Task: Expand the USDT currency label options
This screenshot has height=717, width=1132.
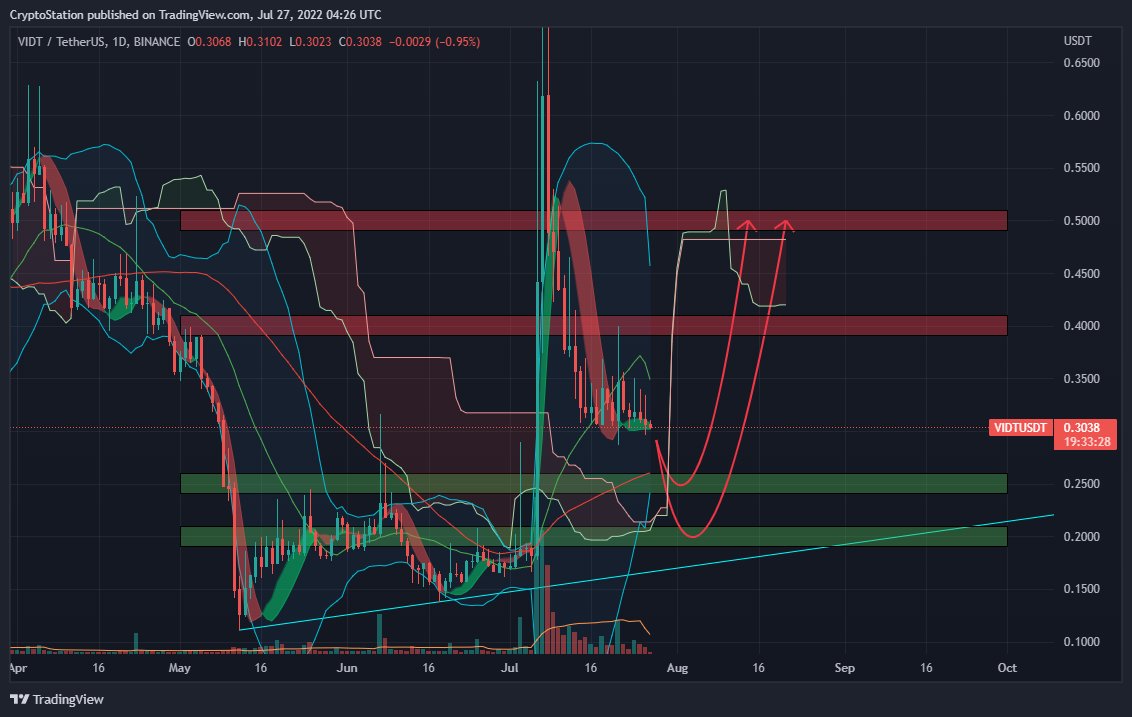Action: (x=1075, y=40)
